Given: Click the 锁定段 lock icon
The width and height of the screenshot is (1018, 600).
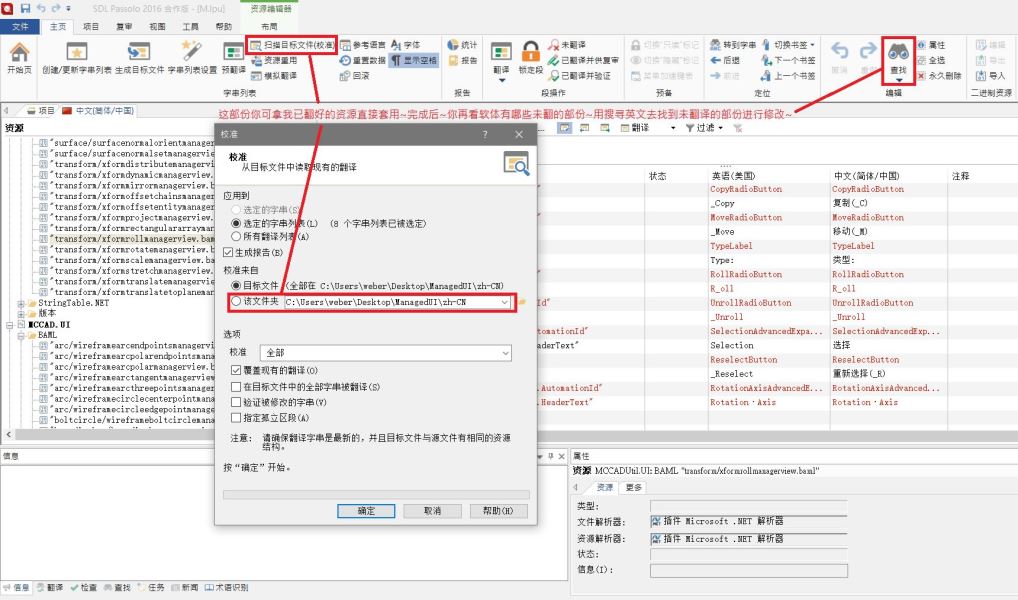Looking at the screenshot, I should 530,58.
